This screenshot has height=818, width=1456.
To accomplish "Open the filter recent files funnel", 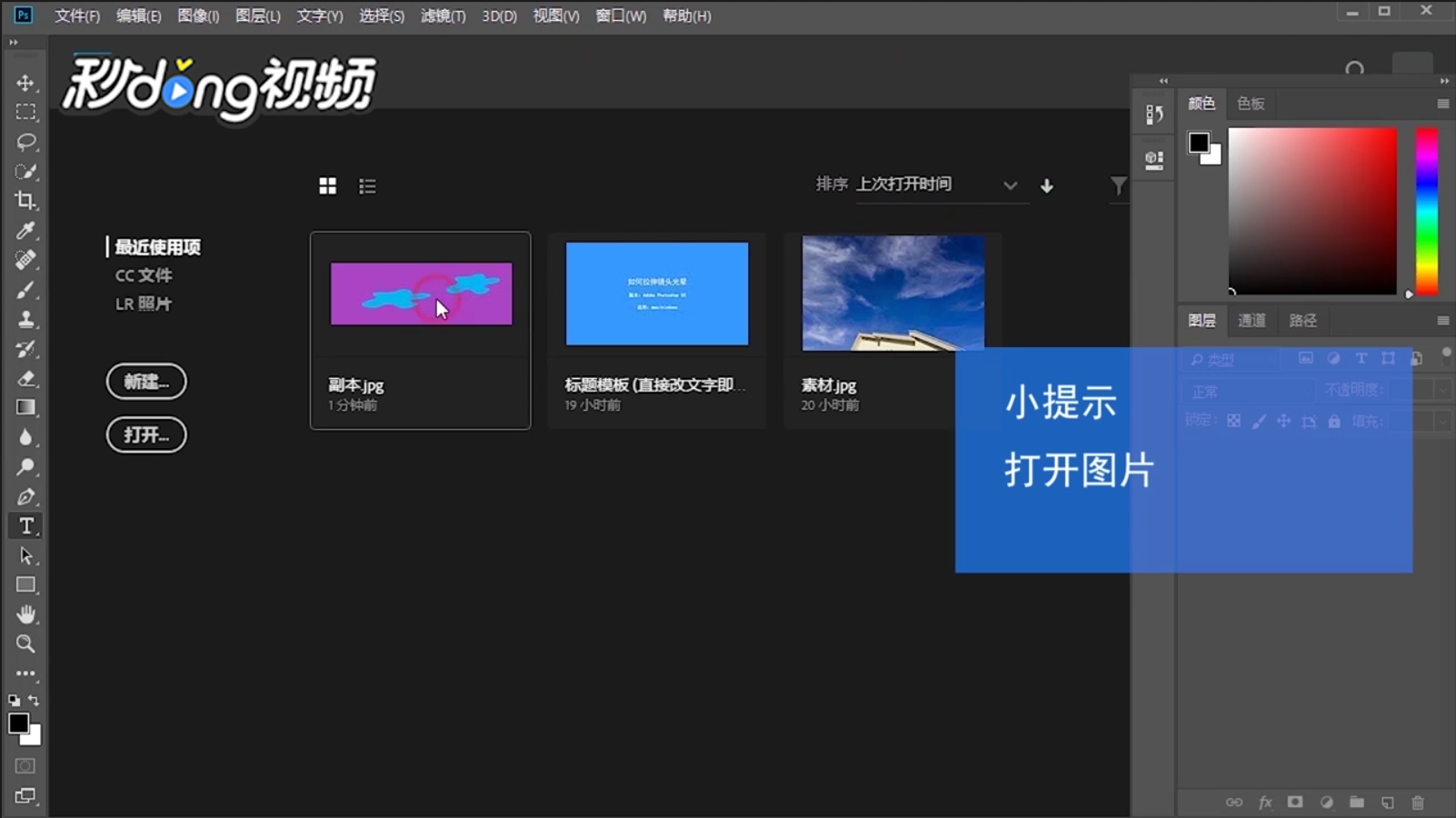I will coord(1119,185).
